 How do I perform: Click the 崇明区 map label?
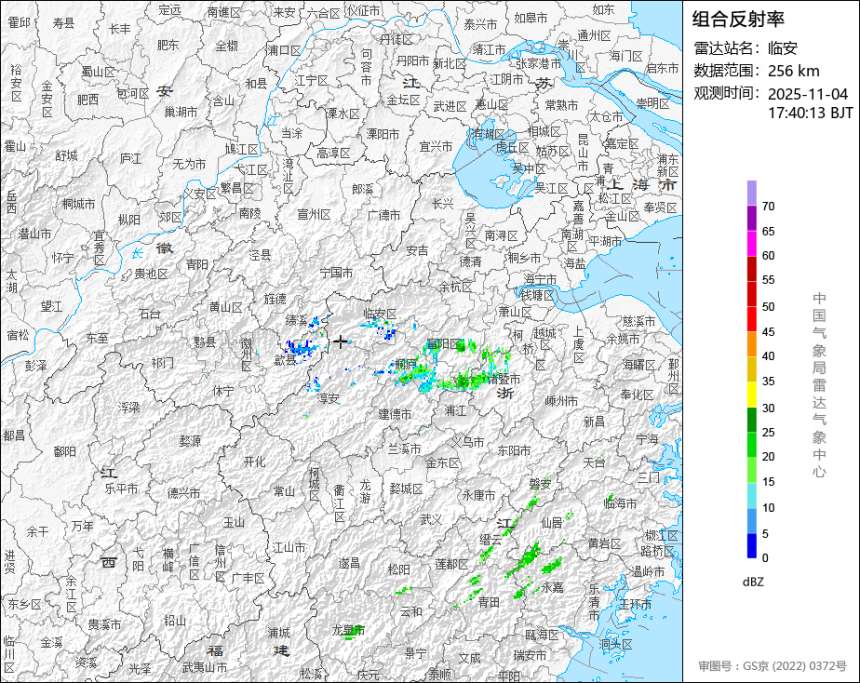(x=653, y=104)
